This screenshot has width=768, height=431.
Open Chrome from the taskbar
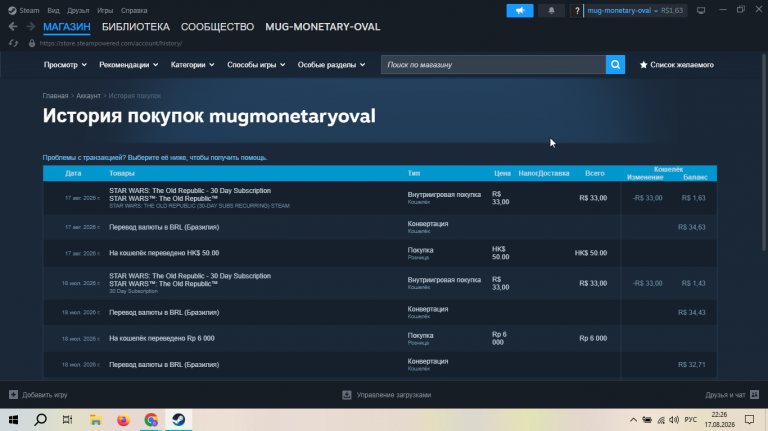click(x=151, y=420)
